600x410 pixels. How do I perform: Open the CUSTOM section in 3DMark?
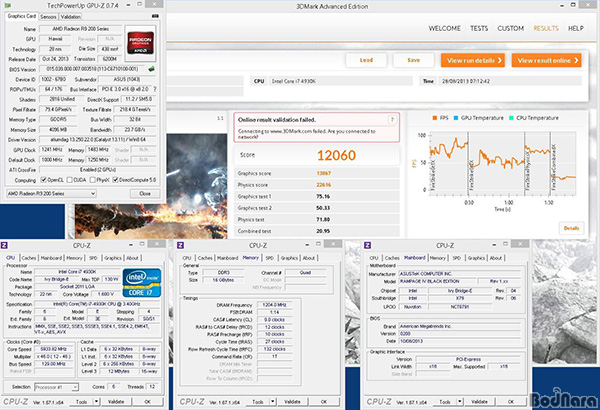point(510,28)
